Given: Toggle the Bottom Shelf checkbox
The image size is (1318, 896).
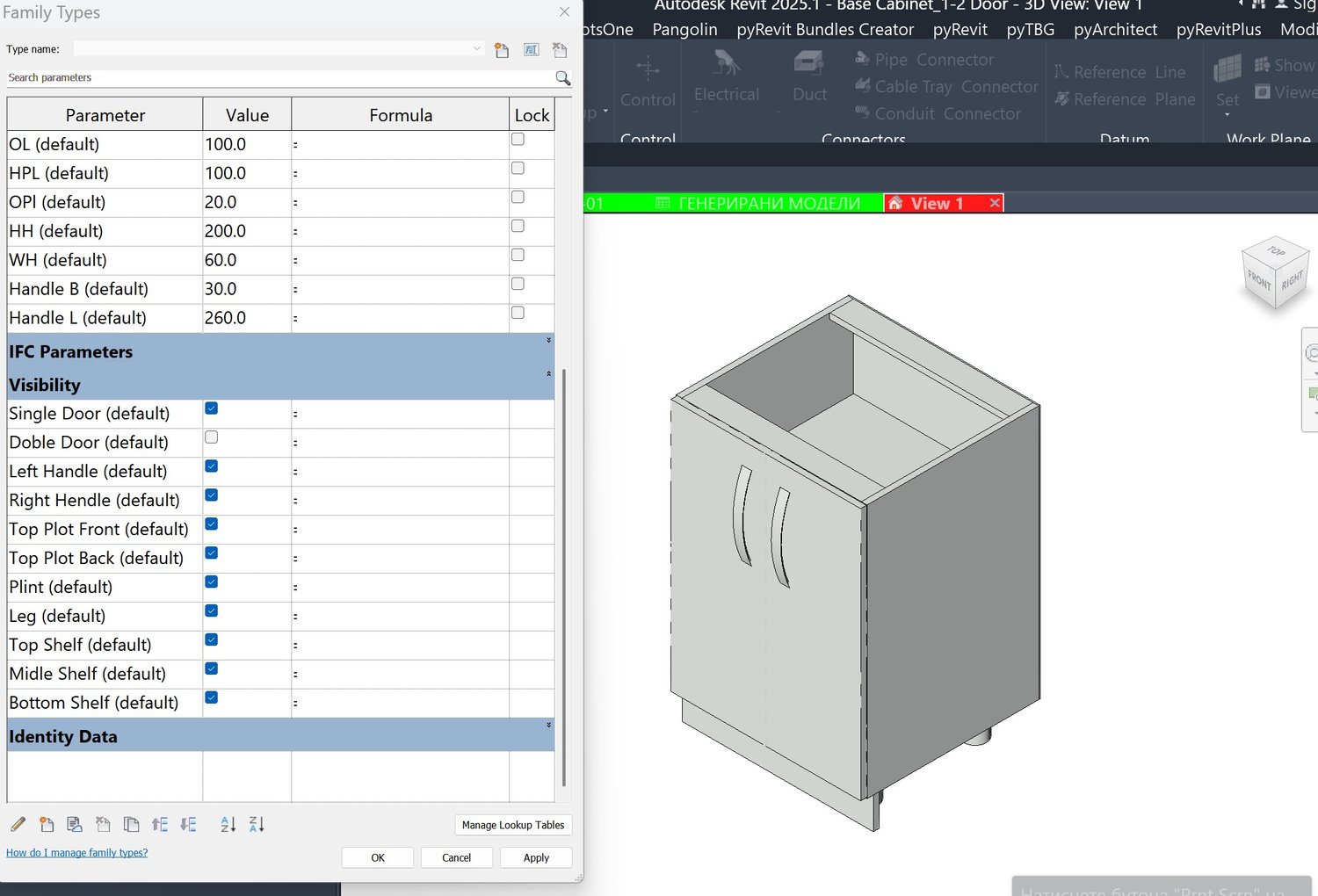Looking at the screenshot, I should pos(212,698).
